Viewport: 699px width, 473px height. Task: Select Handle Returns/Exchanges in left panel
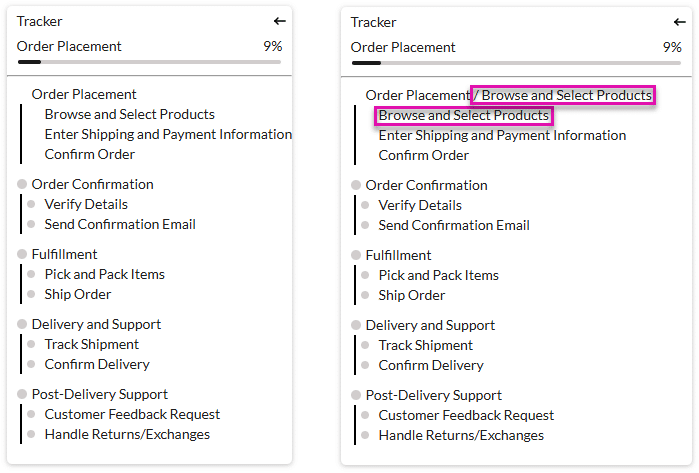[127, 434]
